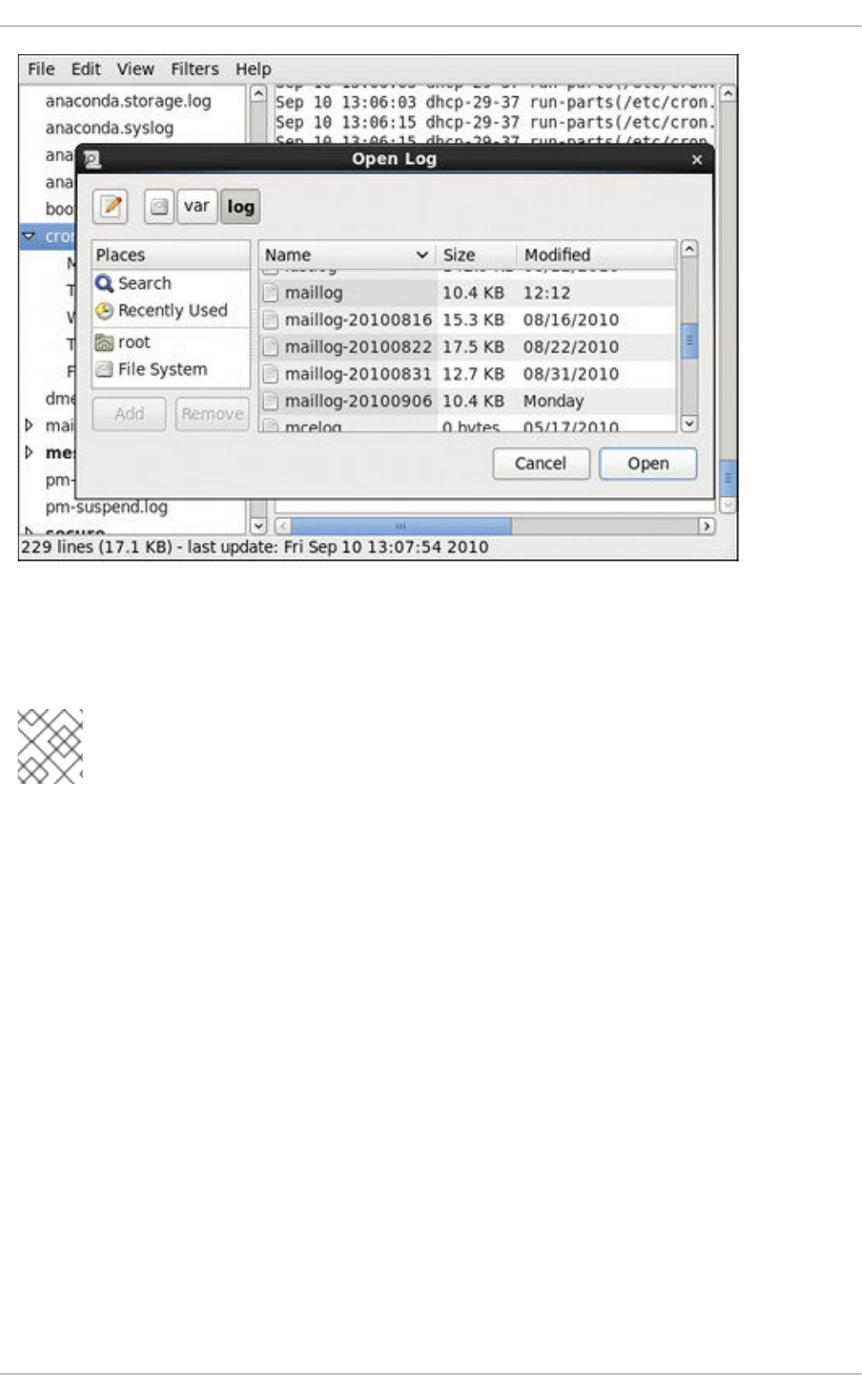
Task: Expand the mail log tree item
Action: tap(30, 425)
